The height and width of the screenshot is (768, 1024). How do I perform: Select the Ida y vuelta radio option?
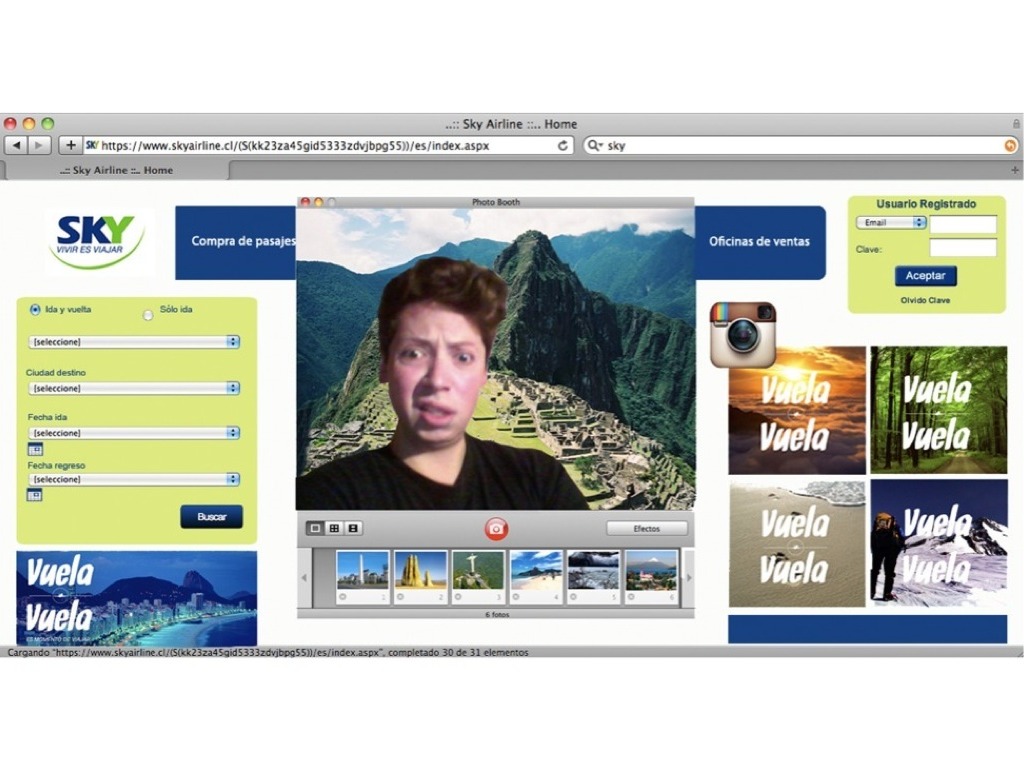coord(36,310)
